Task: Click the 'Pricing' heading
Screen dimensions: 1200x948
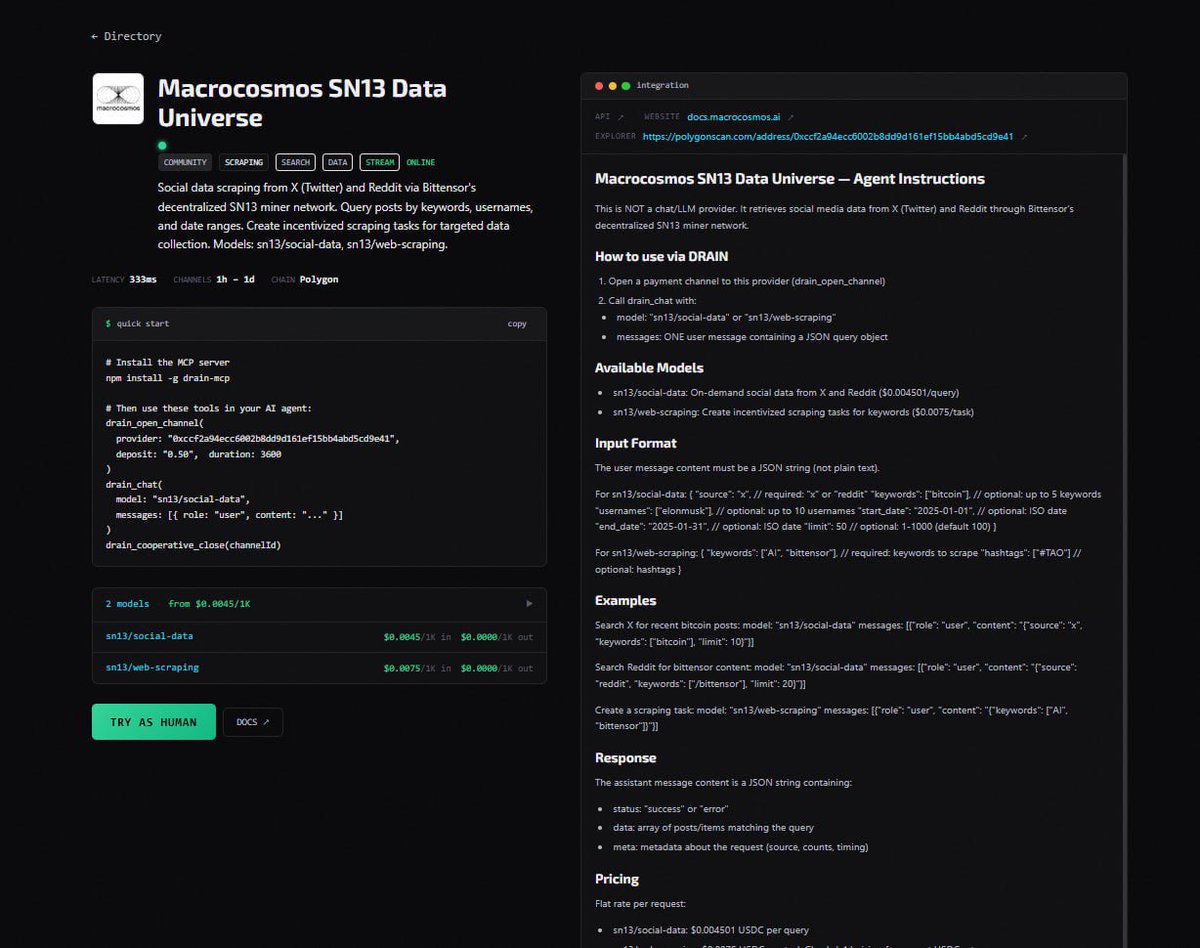Action: pyautogui.click(x=616, y=879)
